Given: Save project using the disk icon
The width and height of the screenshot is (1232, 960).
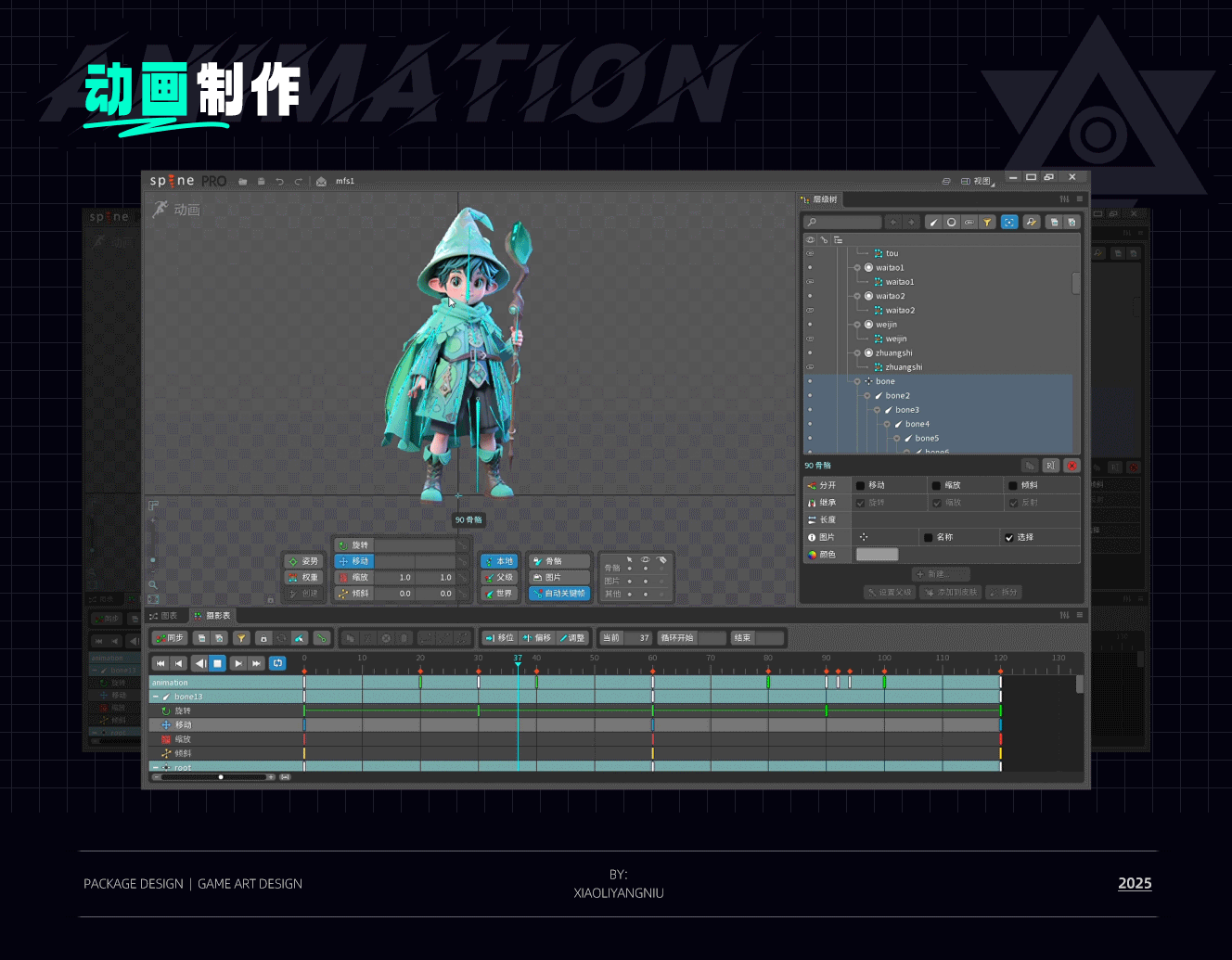Looking at the screenshot, I should pyautogui.click(x=262, y=182).
